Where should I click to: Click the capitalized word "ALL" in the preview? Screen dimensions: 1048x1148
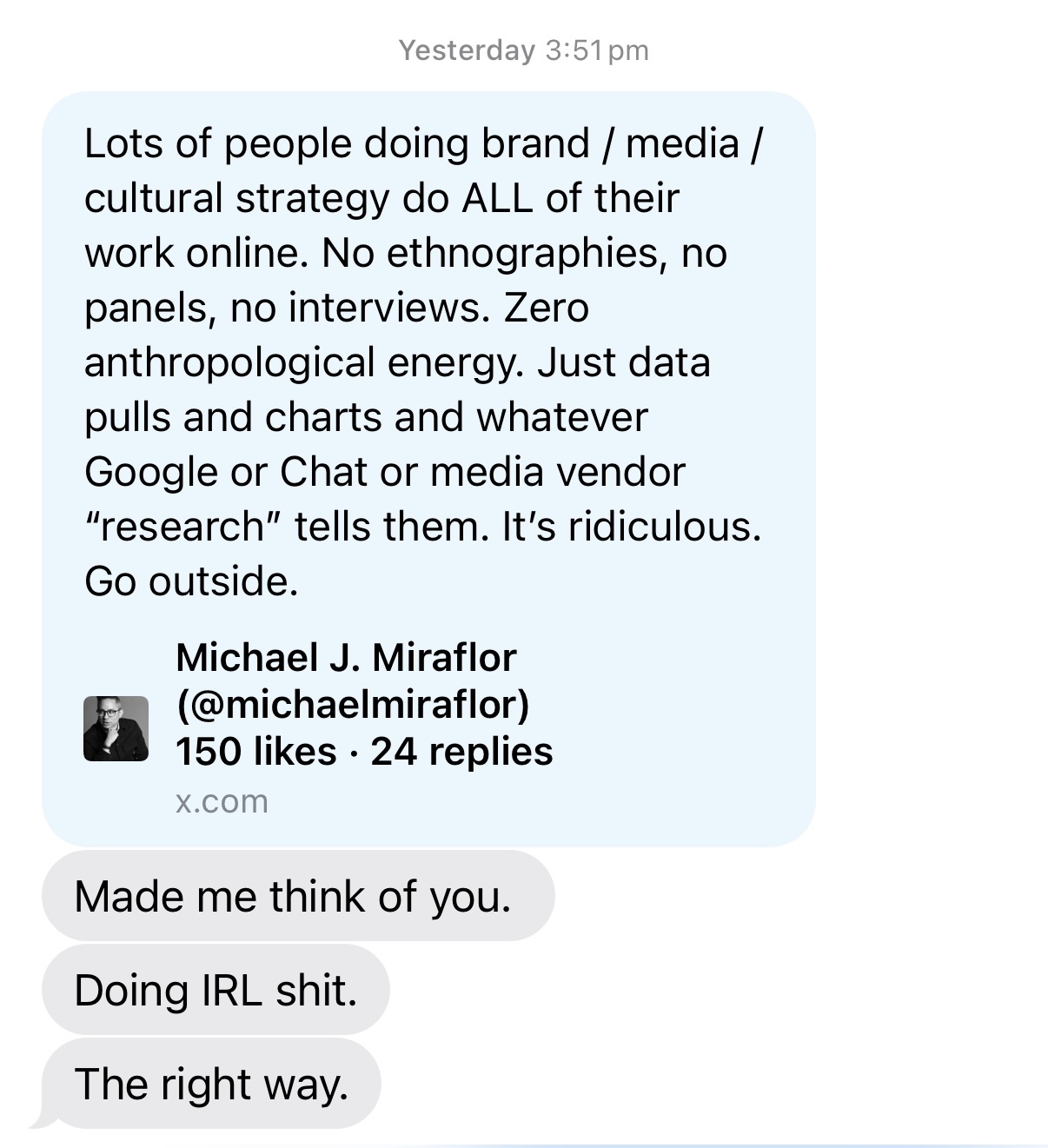tap(497, 198)
